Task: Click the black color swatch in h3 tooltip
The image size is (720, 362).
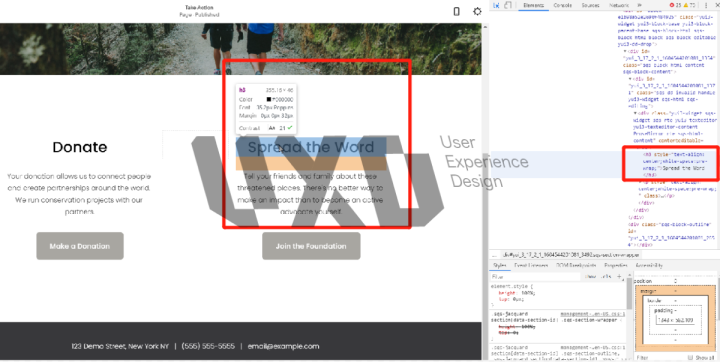Action: click(269, 99)
